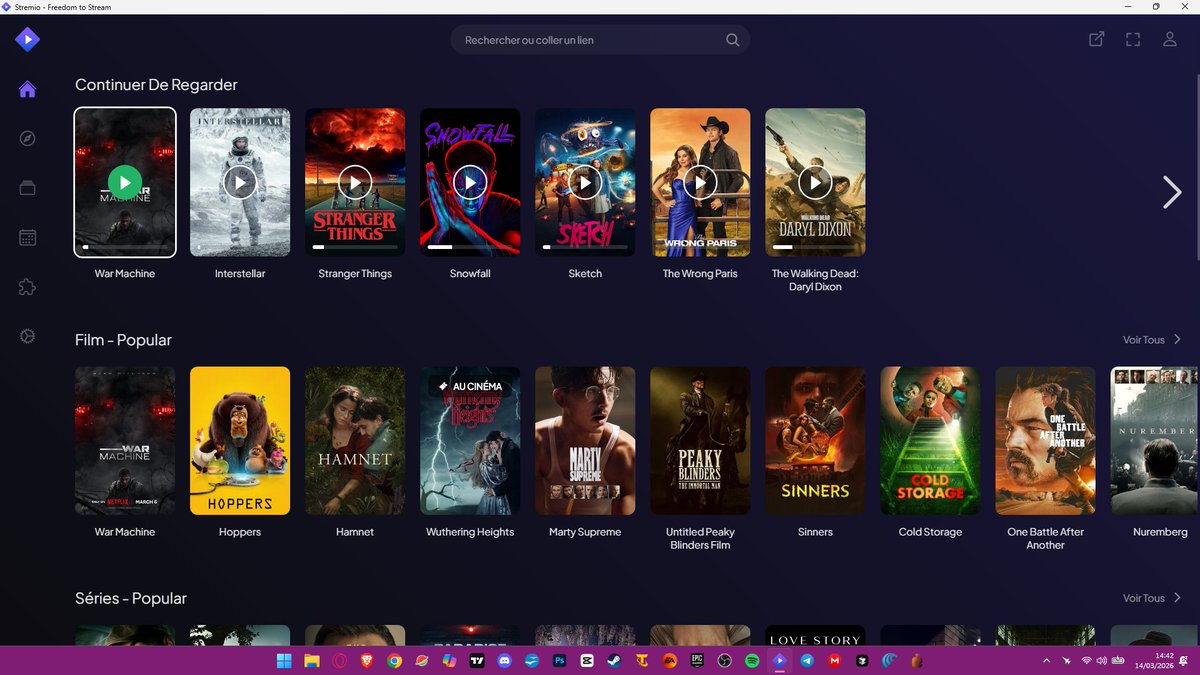Toggle the airplane mode tray icon
The width and height of the screenshot is (1200, 675).
tap(1067, 660)
